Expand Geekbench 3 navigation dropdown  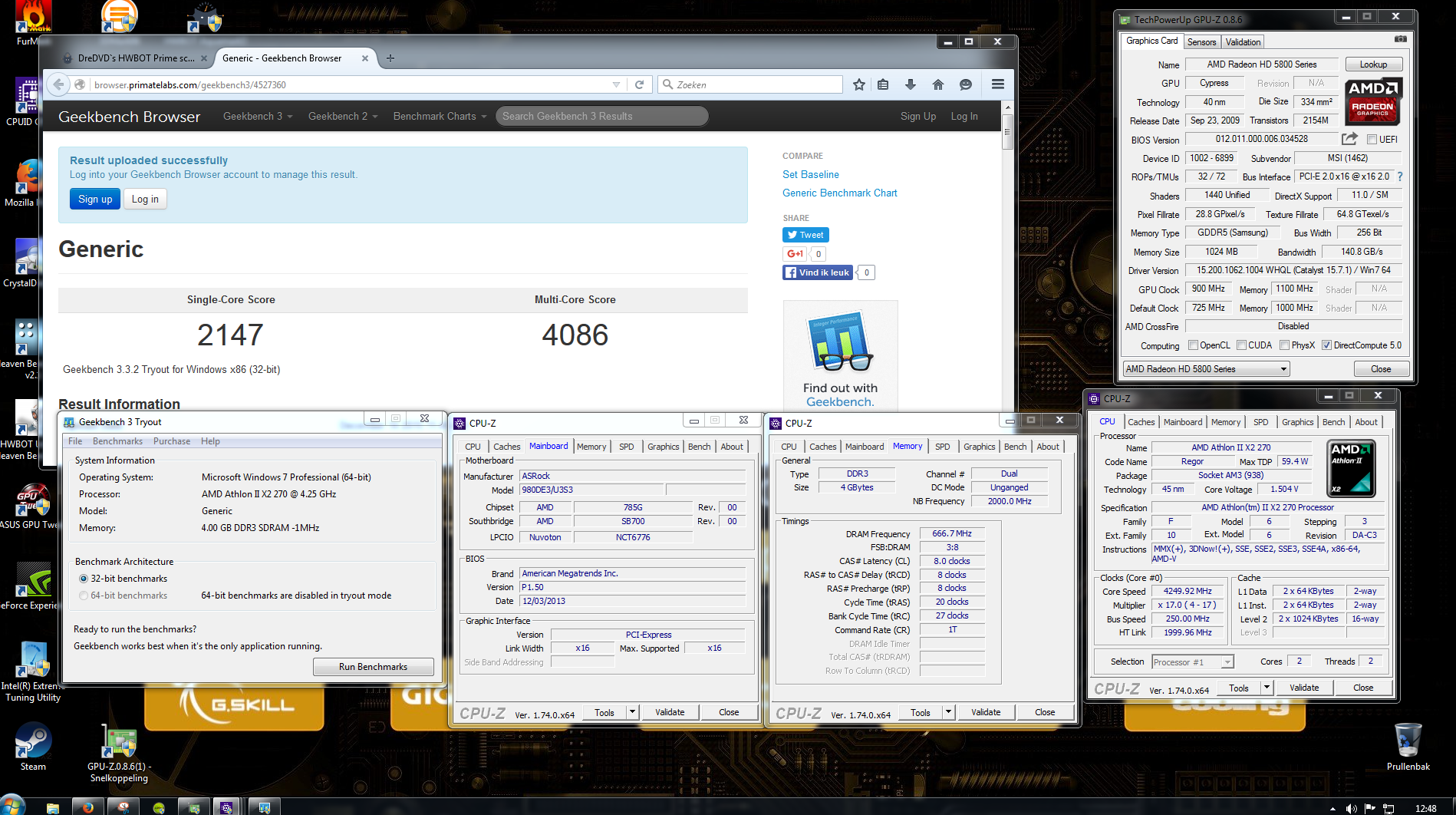point(258,117)
